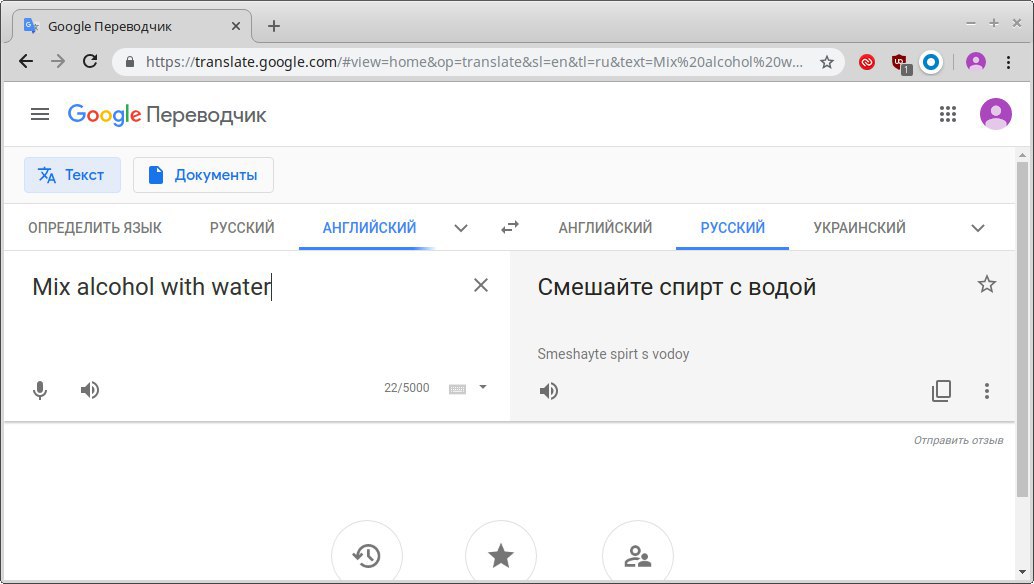Image resolution: width=1034 pixels, height=584 pixels.
Task: Select АНГЛИЙСКИЙ as source language
Action: point(369,228)
